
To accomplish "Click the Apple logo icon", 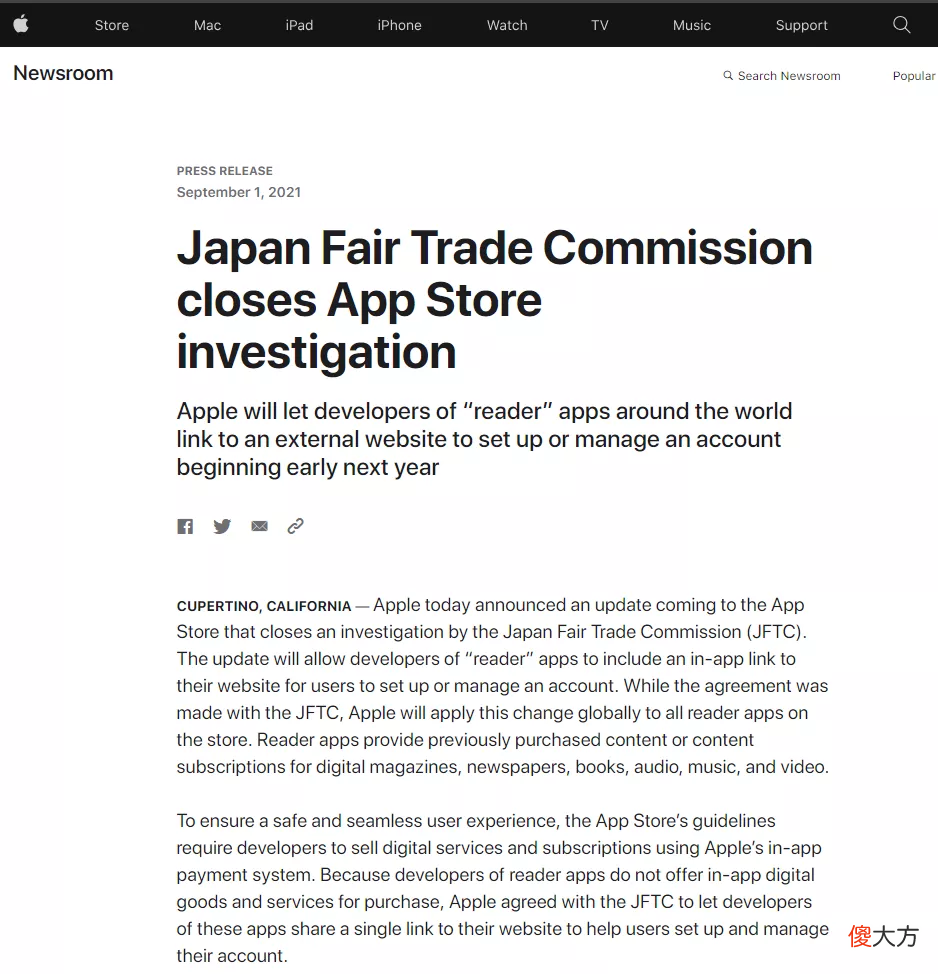I will [x=21, y=25].
